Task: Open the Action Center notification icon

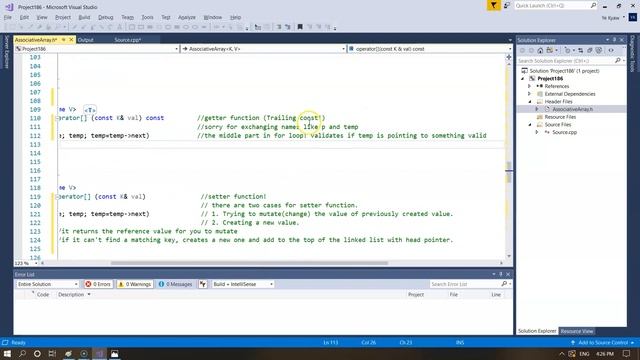Action: pos(627,353)
